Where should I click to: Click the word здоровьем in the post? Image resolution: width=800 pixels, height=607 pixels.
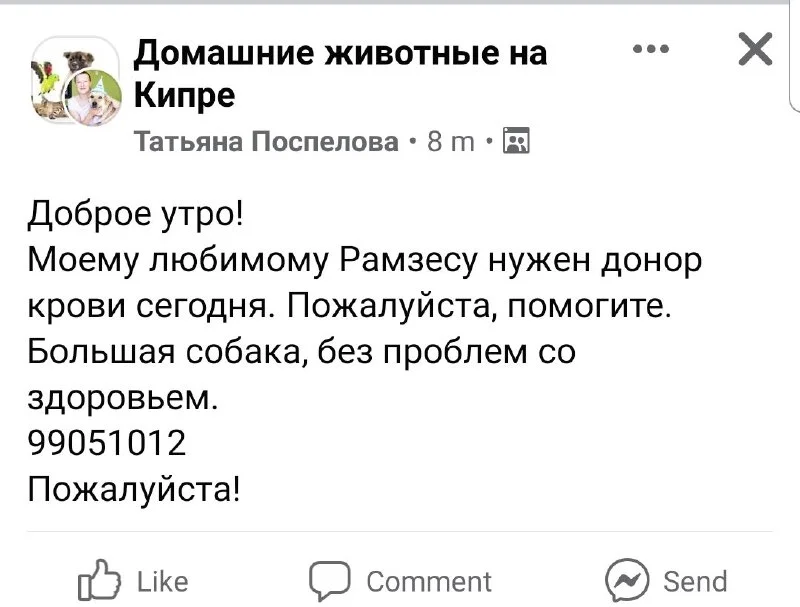[x=120, y=399]
